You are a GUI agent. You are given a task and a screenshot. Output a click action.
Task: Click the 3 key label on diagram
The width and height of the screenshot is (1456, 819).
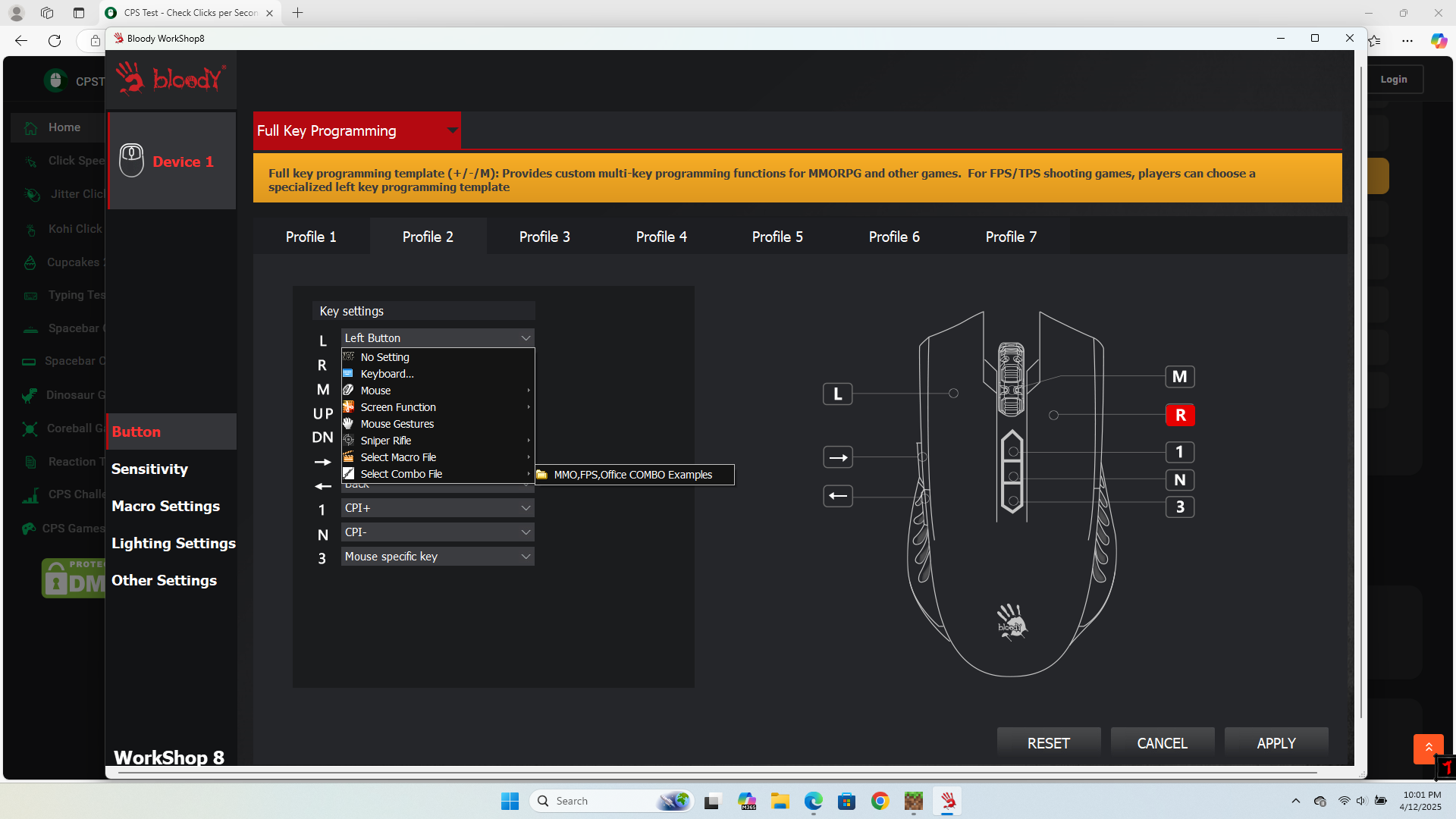pos(1180,507)
